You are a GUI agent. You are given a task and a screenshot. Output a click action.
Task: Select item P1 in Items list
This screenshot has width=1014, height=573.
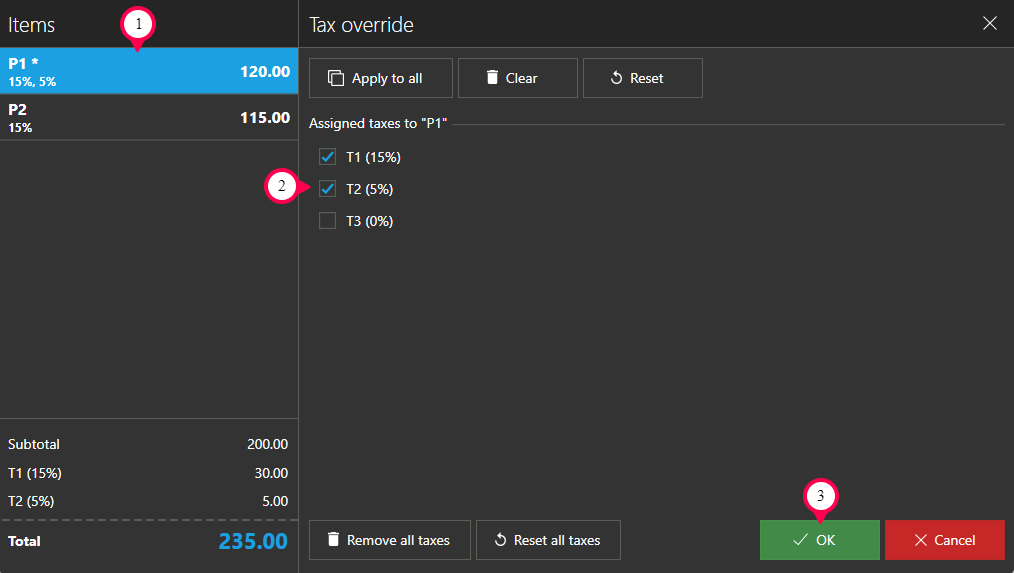[149, 70]
